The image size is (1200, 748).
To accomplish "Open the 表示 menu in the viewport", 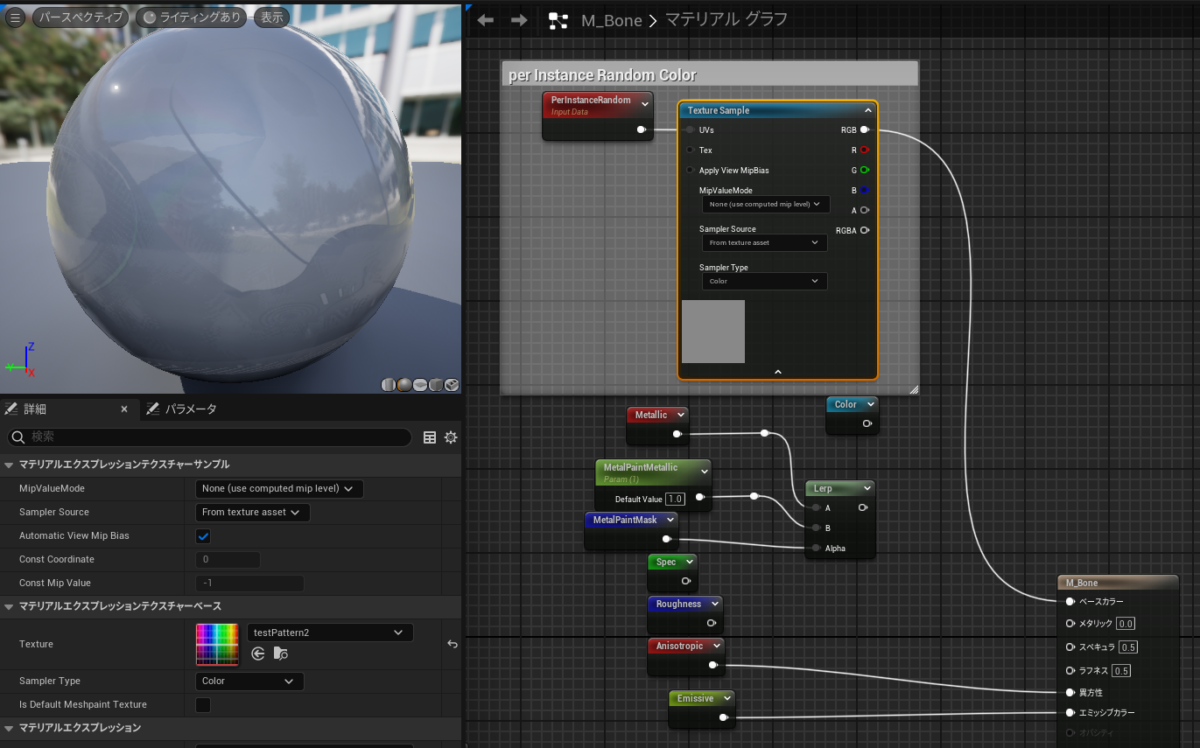I will click(x=271, y=16).
